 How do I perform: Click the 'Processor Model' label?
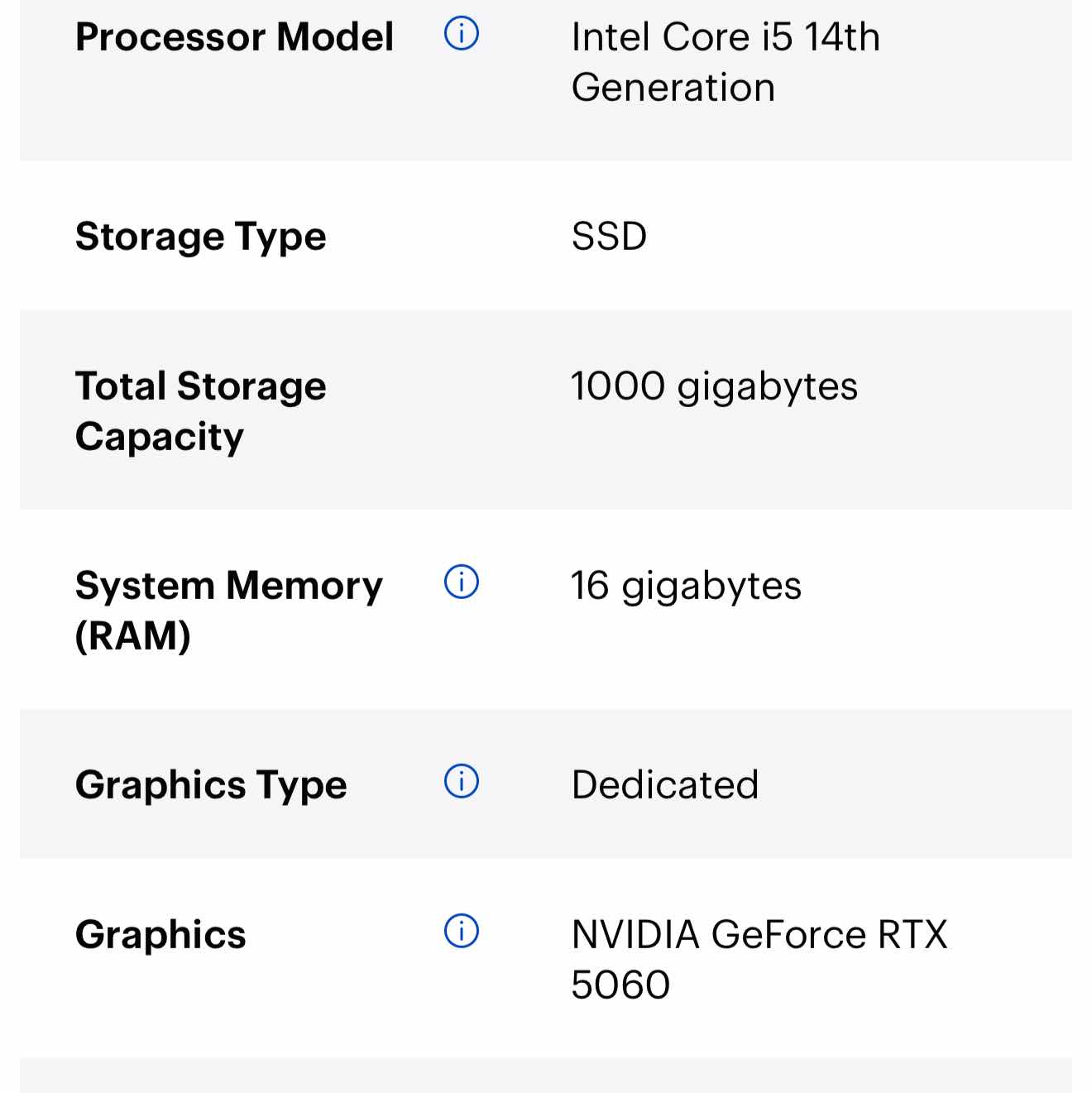[x=234, y=37]
